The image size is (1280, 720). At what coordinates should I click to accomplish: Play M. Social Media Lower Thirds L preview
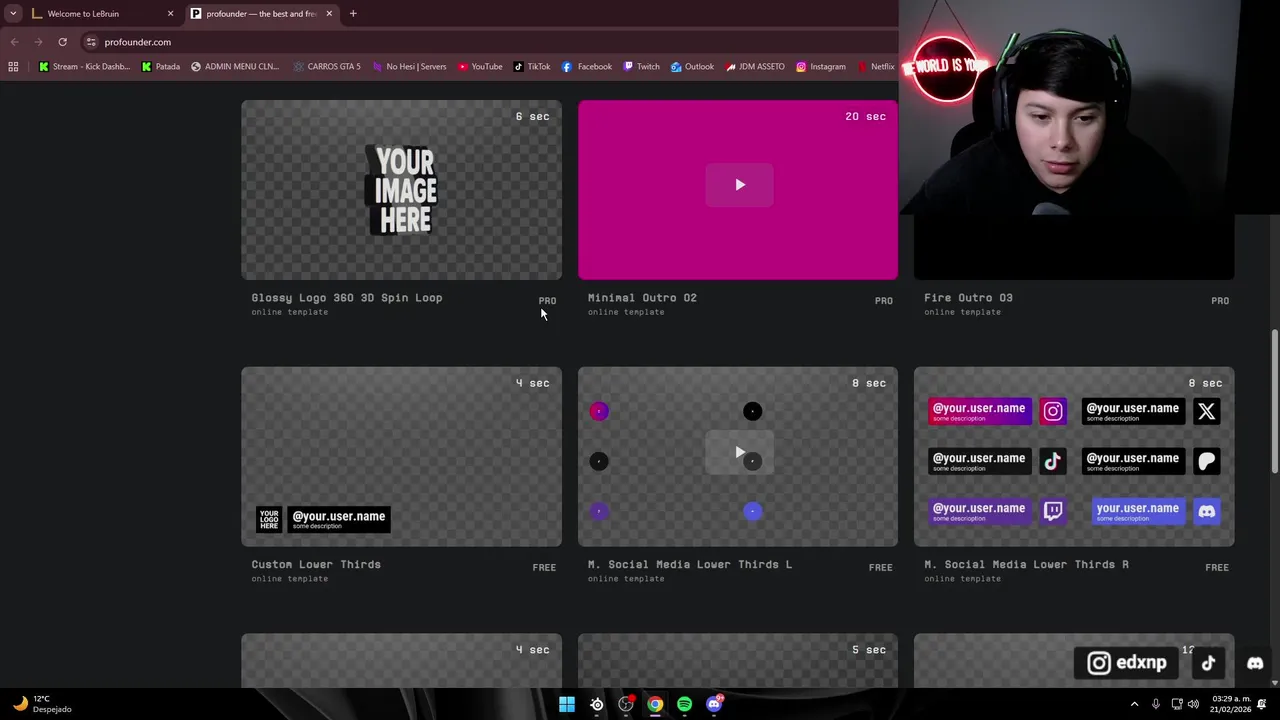click(x=739, y=453)
